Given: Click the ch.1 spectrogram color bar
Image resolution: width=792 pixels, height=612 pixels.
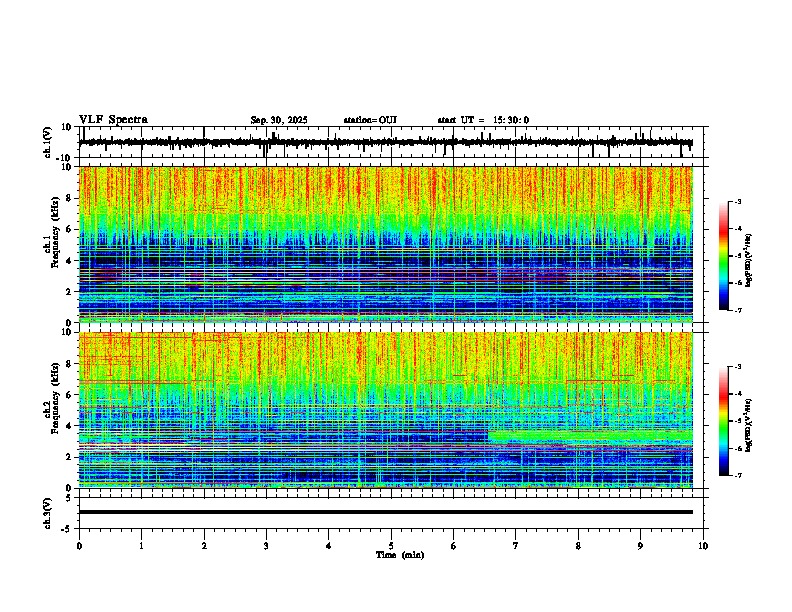Looking at the screenshot, I should [723, 255].
